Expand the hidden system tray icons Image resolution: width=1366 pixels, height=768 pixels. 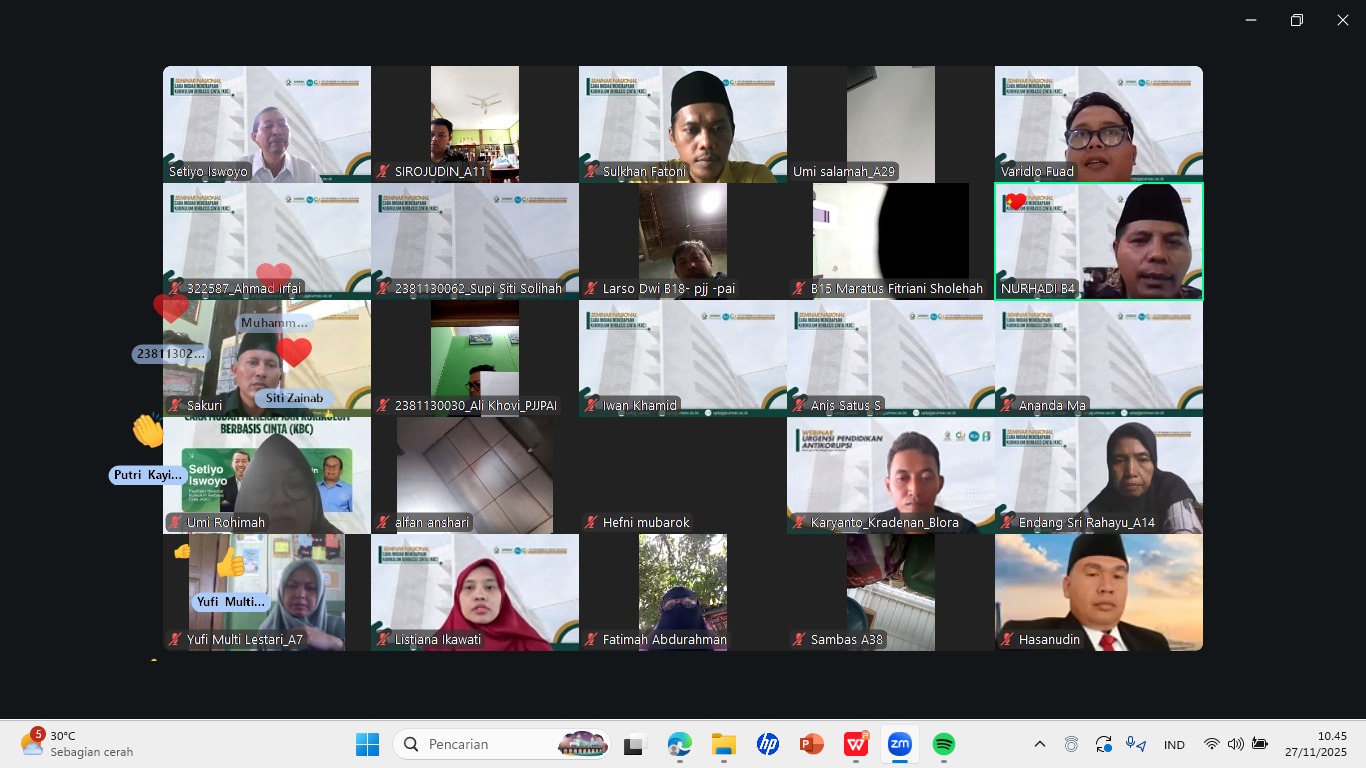(1039, 744)
